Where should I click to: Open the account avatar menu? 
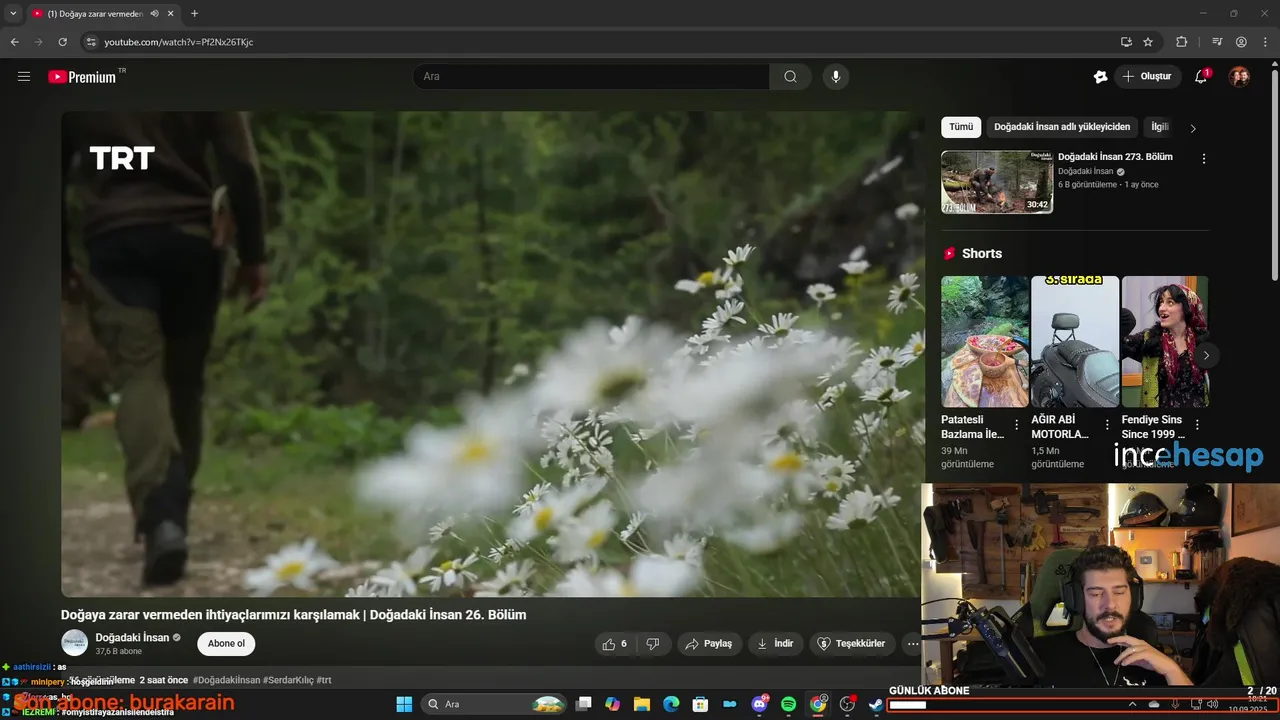click(1239, 76)
